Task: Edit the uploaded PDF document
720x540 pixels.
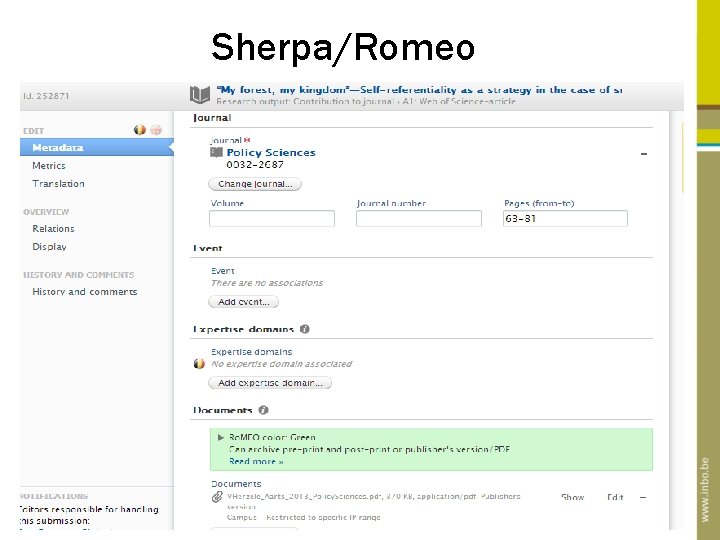Action: point(615,497)
